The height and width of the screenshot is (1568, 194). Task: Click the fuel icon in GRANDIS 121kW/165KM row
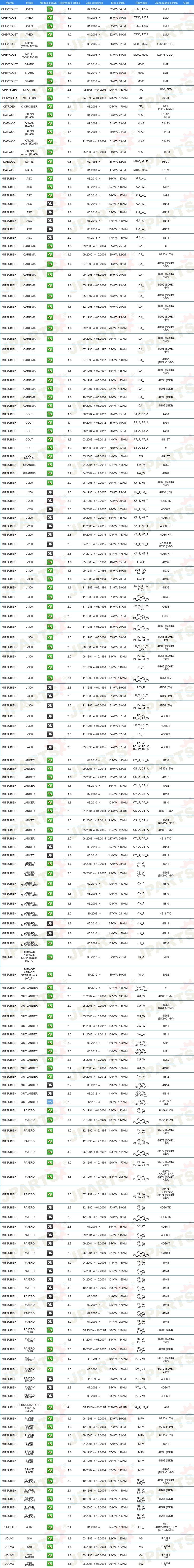[x=50, y=465]
